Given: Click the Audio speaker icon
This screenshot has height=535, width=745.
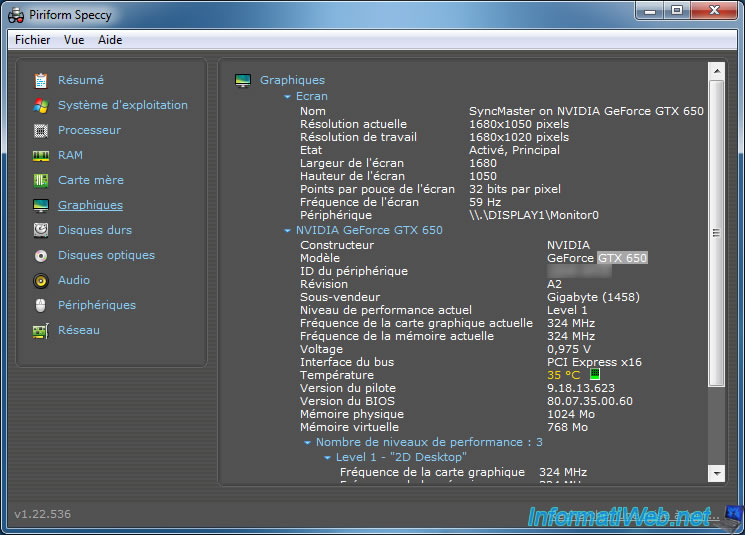Looking at the screenshot, I should [x=41, y=280].
